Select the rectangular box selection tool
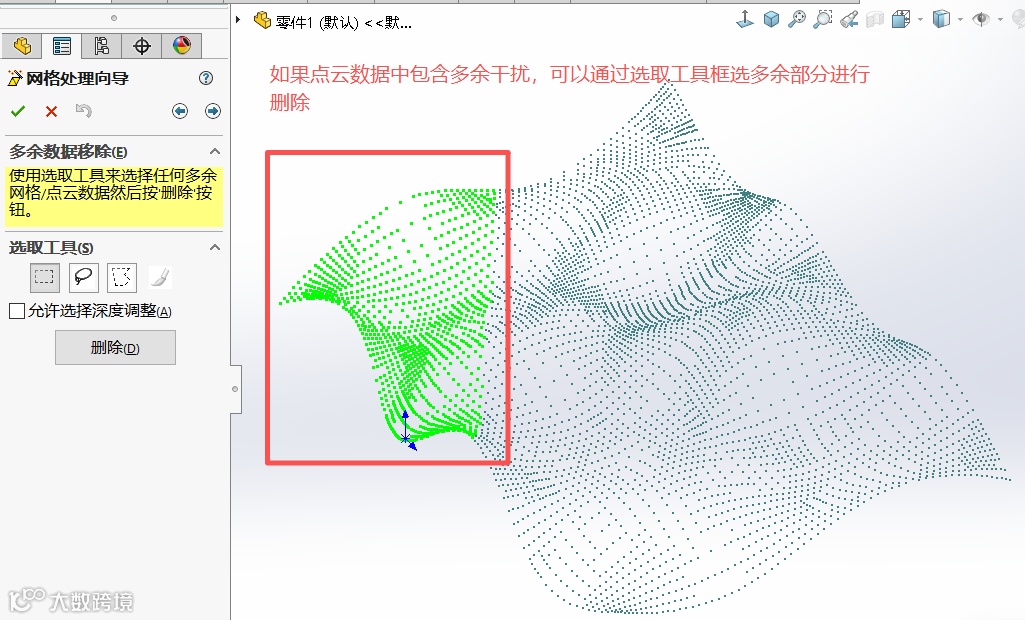The height and width of the screenshot is (620, 1025). click(44, 277)
